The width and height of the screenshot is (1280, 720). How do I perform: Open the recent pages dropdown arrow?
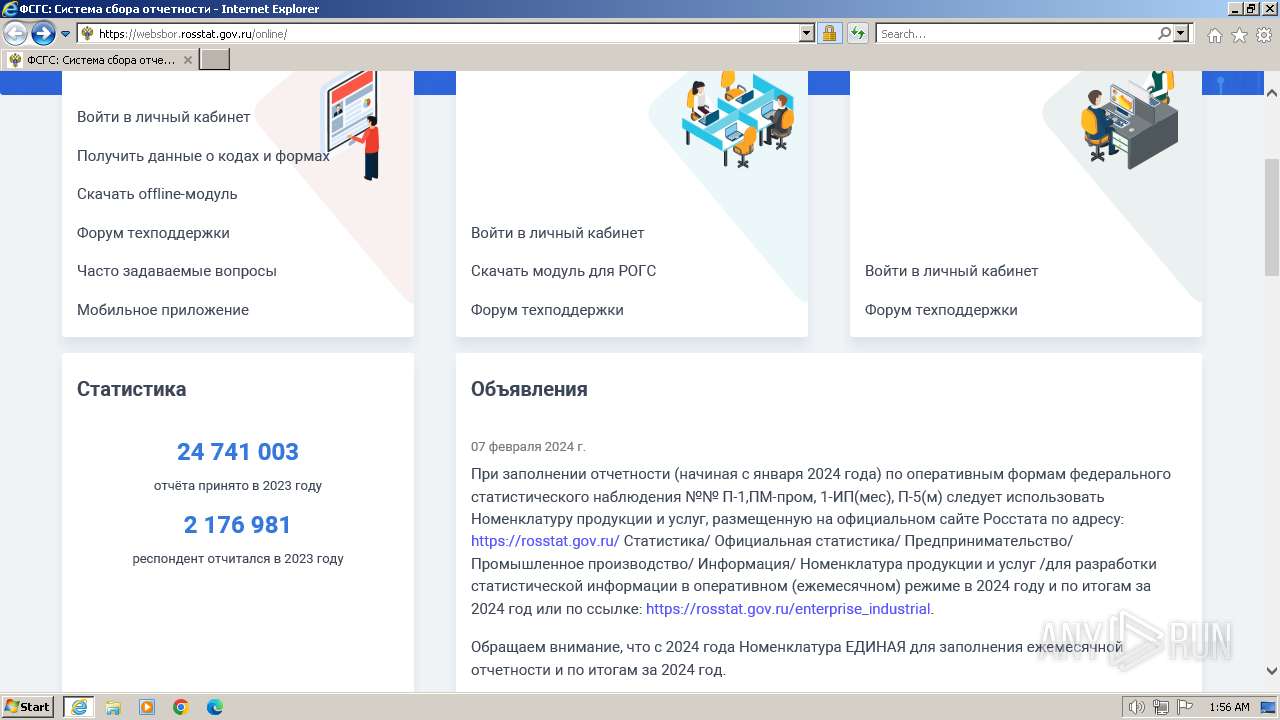click(66, 34)
